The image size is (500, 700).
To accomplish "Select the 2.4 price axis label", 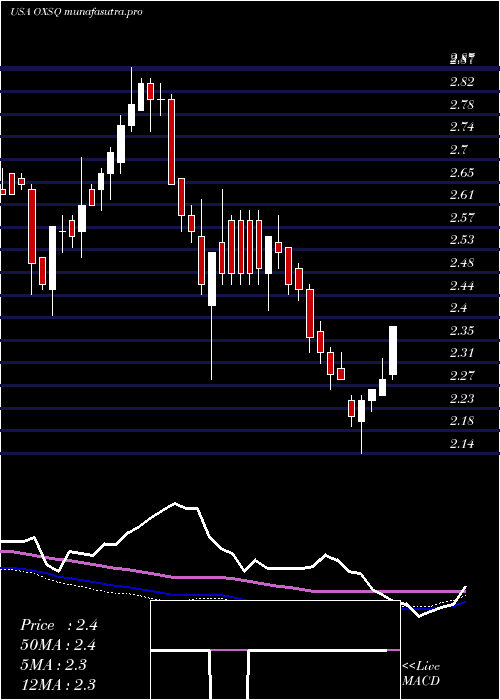I will [458, 308].
